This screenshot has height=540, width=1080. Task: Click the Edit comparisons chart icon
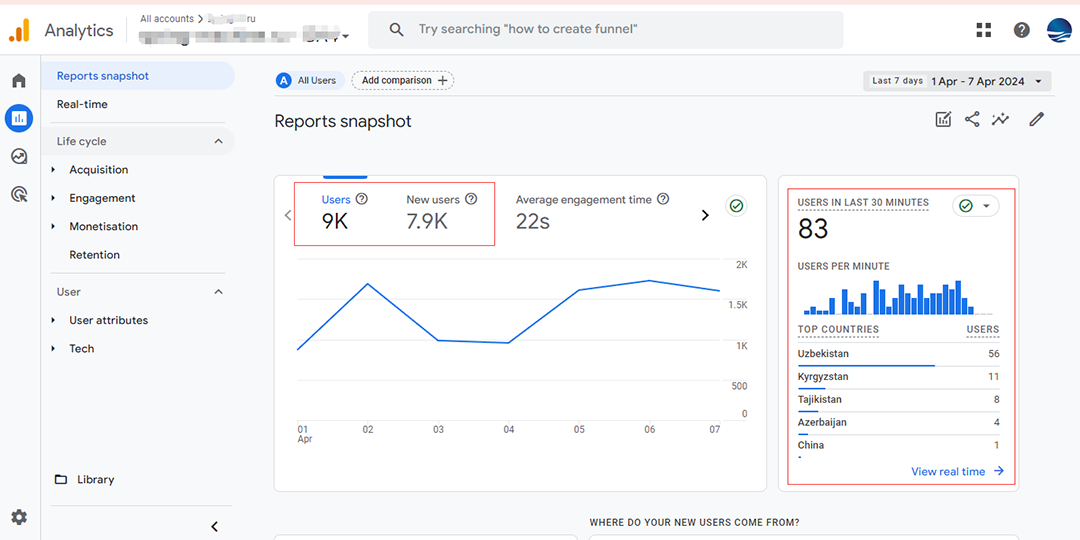[943, 120]
